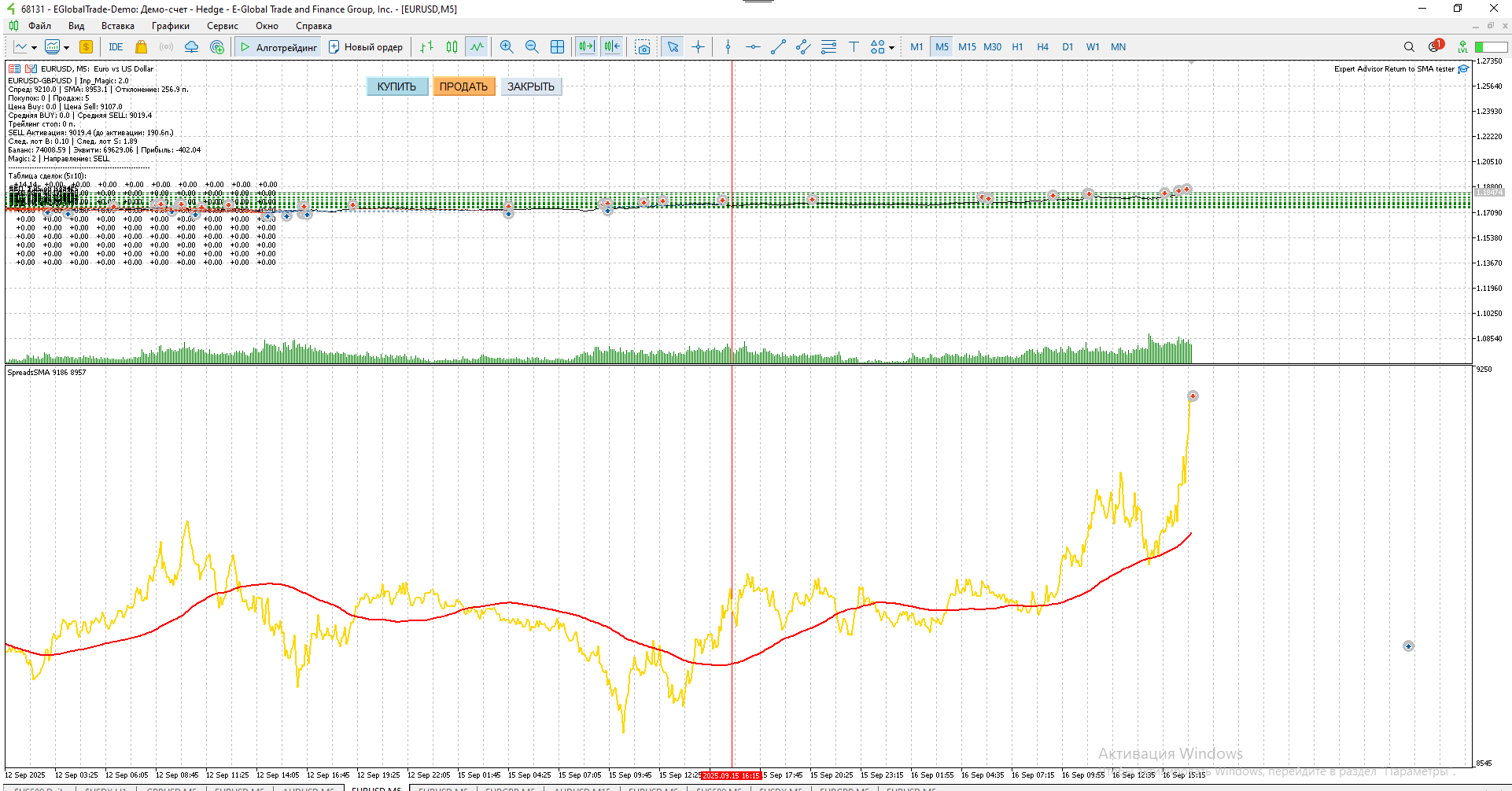Switch chart to line chart style

[477, 47]
